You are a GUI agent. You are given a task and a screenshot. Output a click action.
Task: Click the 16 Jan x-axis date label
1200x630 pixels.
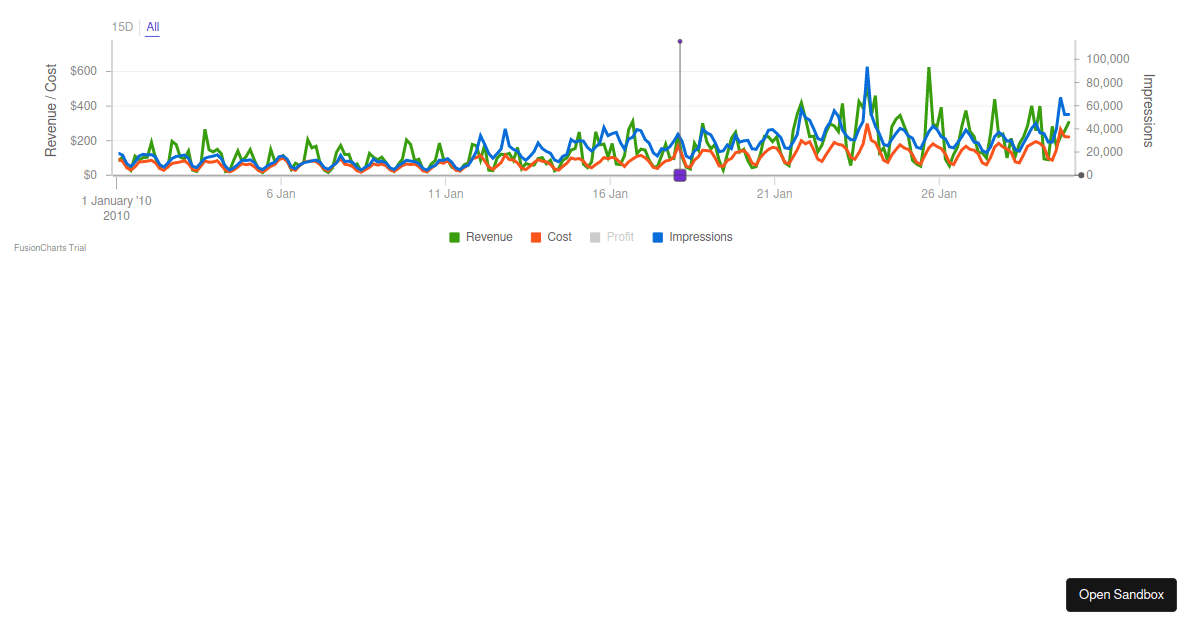pyautogui.click(x=610, y=194)
